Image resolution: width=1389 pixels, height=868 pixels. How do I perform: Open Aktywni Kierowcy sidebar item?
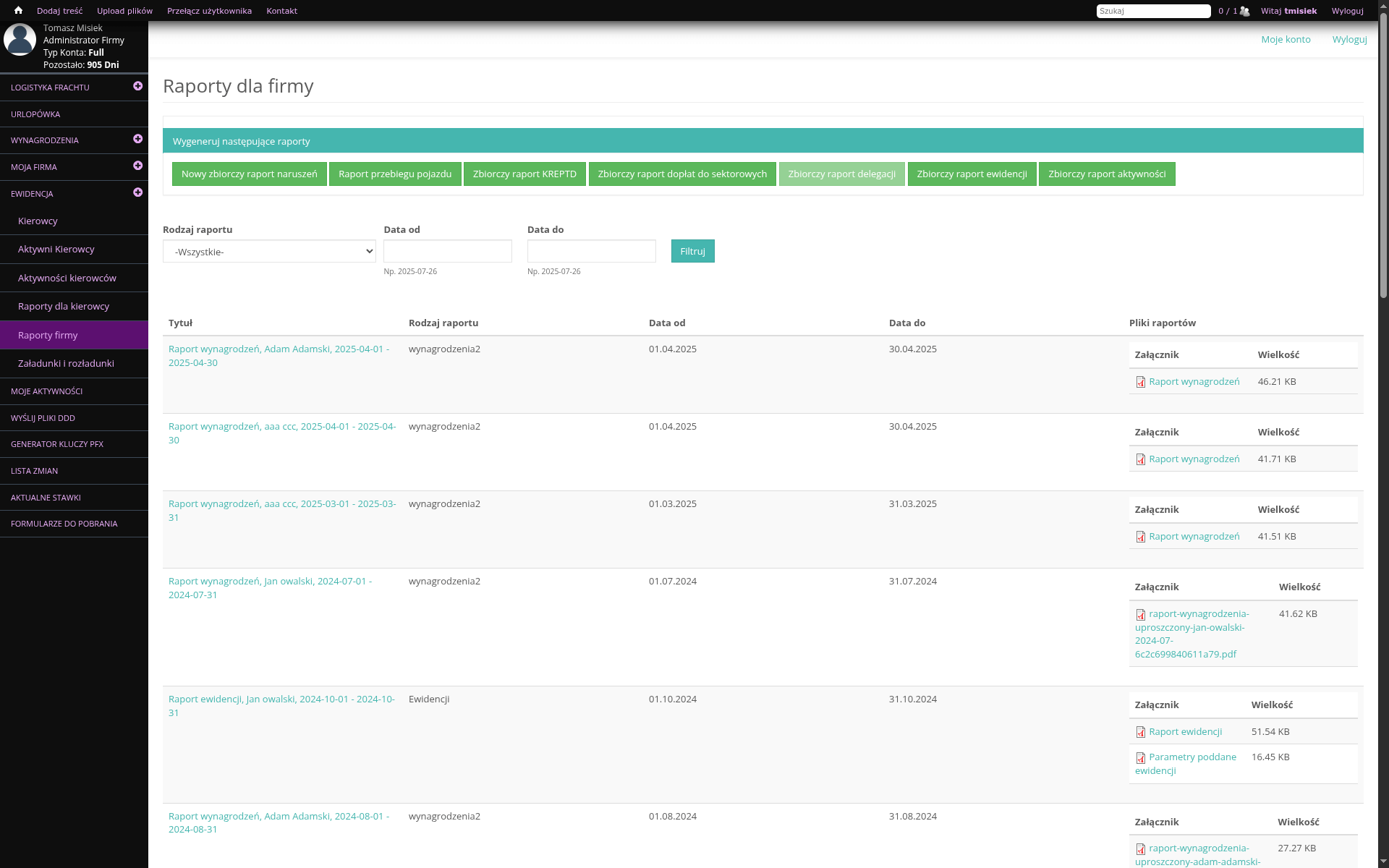pyautogui.click(x=56, y=249)
